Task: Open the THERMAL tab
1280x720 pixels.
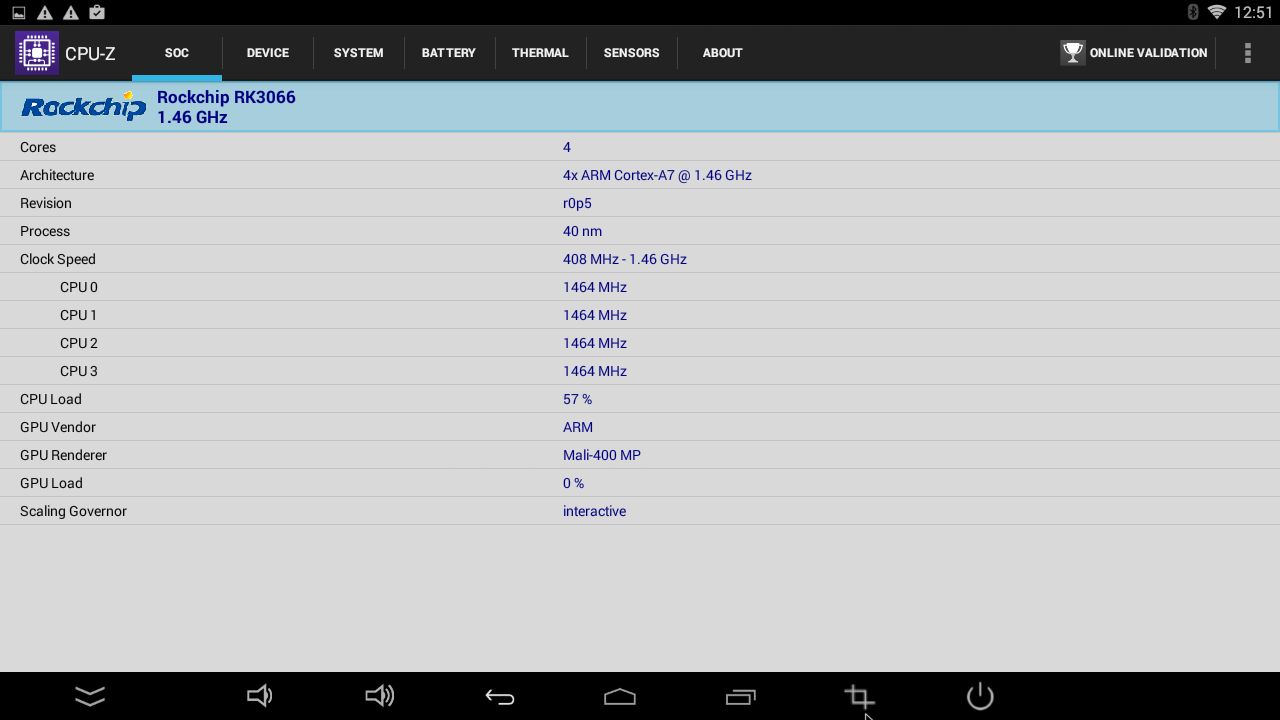Action: [540, 53]
